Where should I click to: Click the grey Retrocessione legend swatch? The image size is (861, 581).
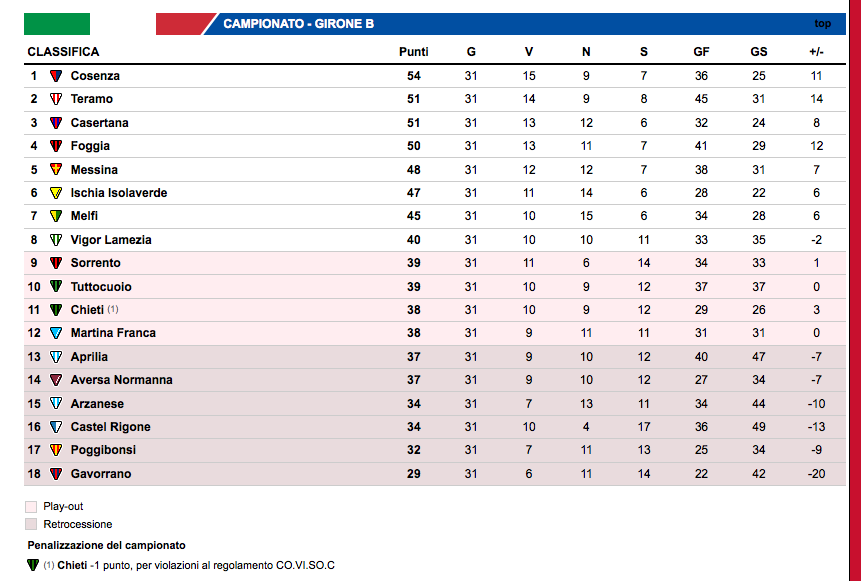[31, 524]
